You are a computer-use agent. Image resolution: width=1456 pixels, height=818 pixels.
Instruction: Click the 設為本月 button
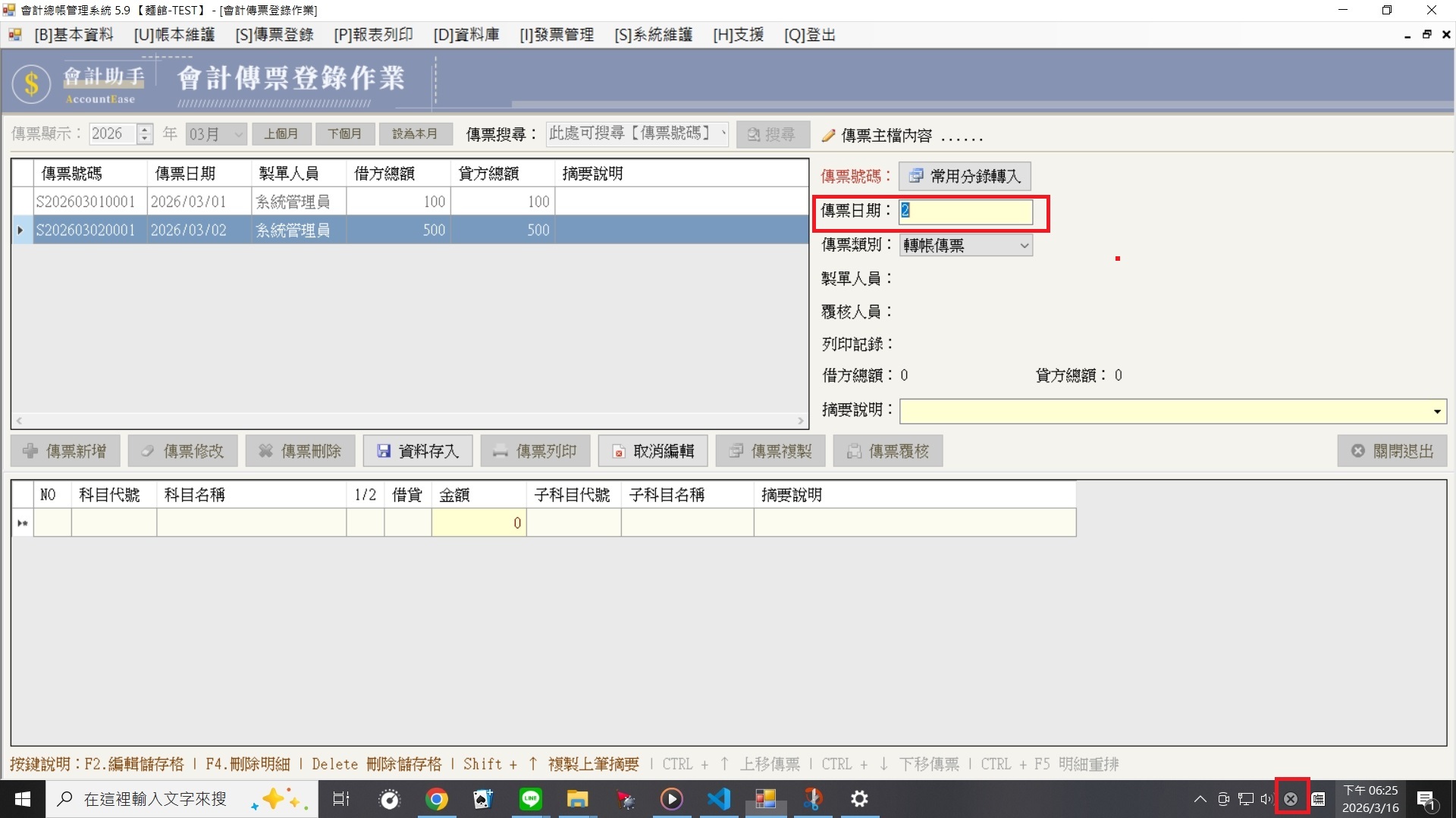415,134
